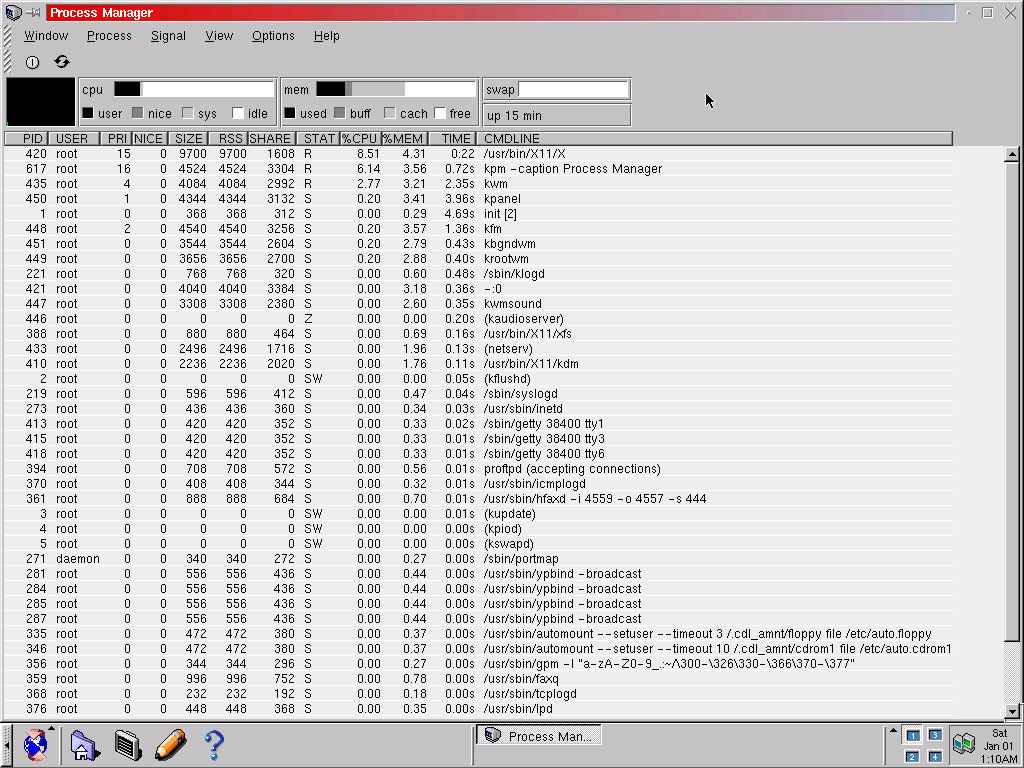Open the window menu icon in title bar
This screenshot has height=768, width=1024.
pos(13,13)
